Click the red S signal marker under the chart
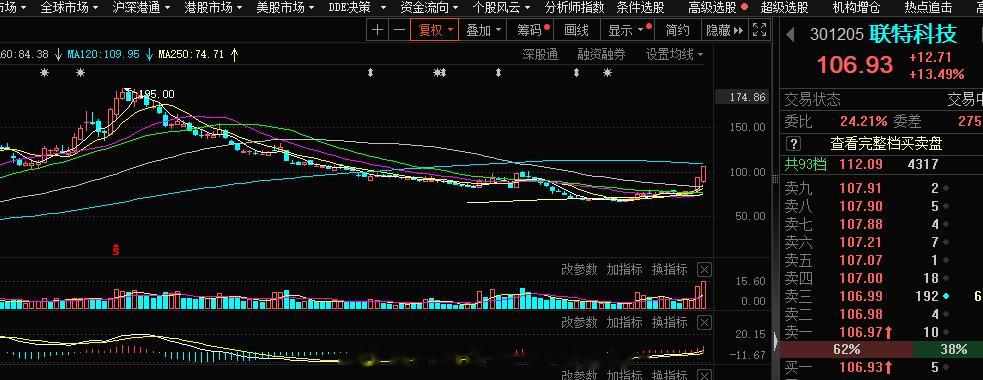 click(115, 250)
